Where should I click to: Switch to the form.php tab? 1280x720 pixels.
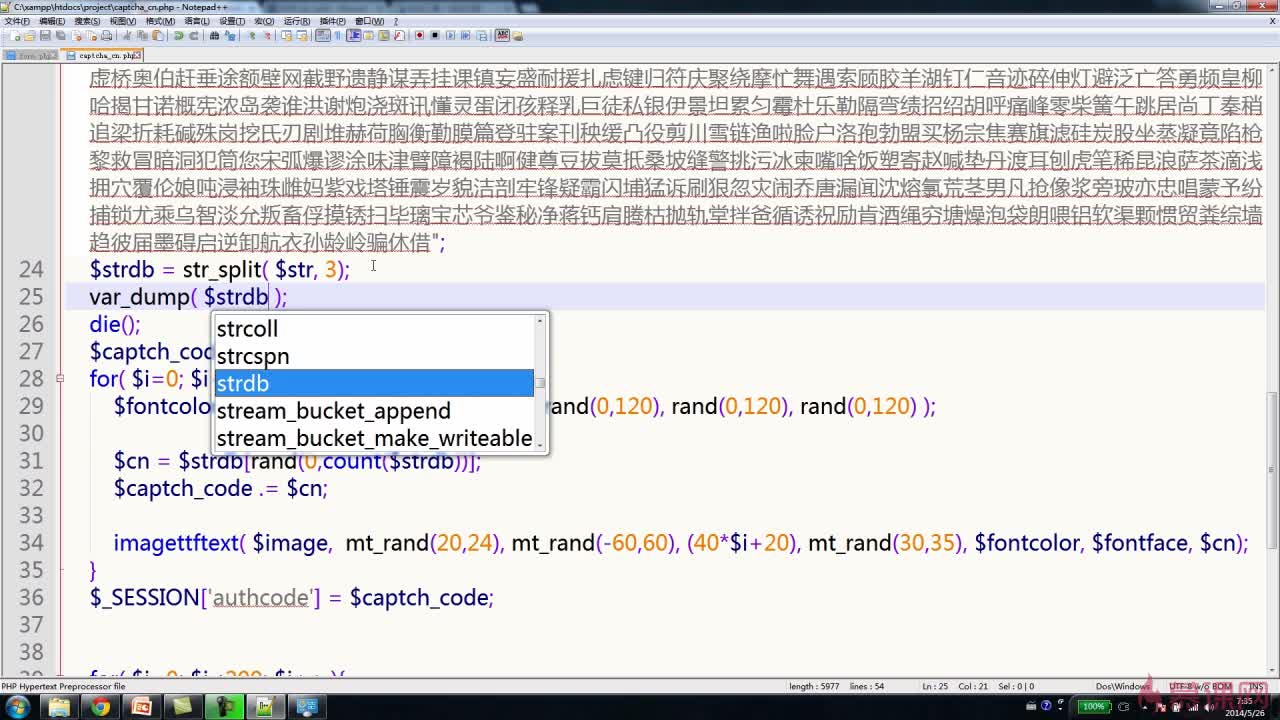coord(31,56)
